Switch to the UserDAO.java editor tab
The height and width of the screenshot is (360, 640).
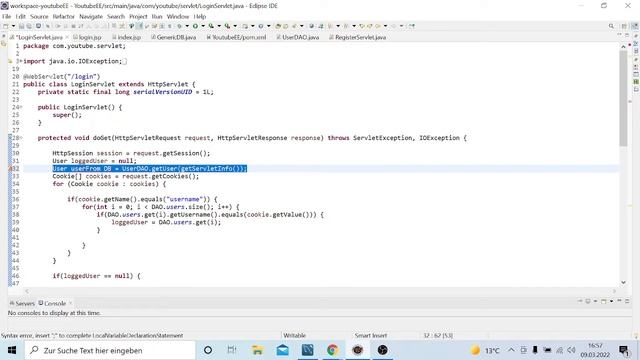pos(298,37)
